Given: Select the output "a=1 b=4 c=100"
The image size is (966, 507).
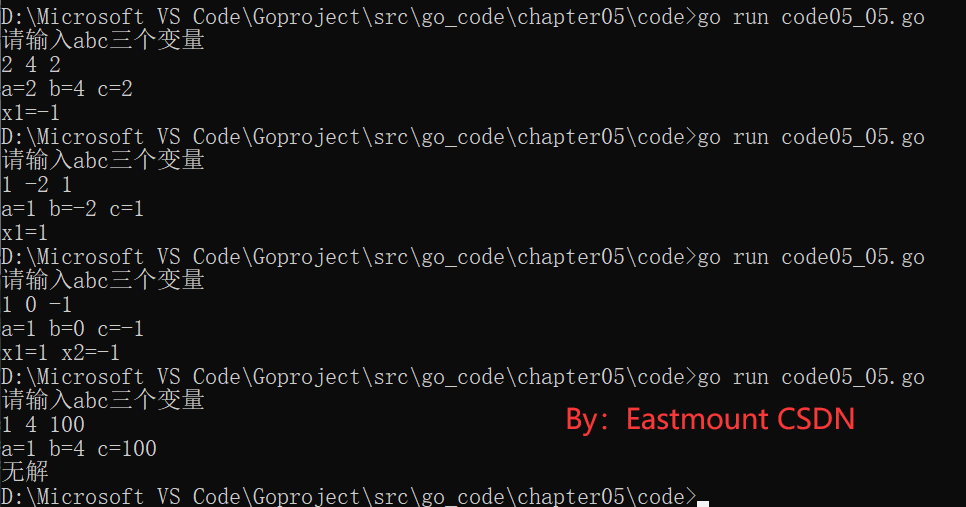Looking at the screenshot, I should point(79,449).
